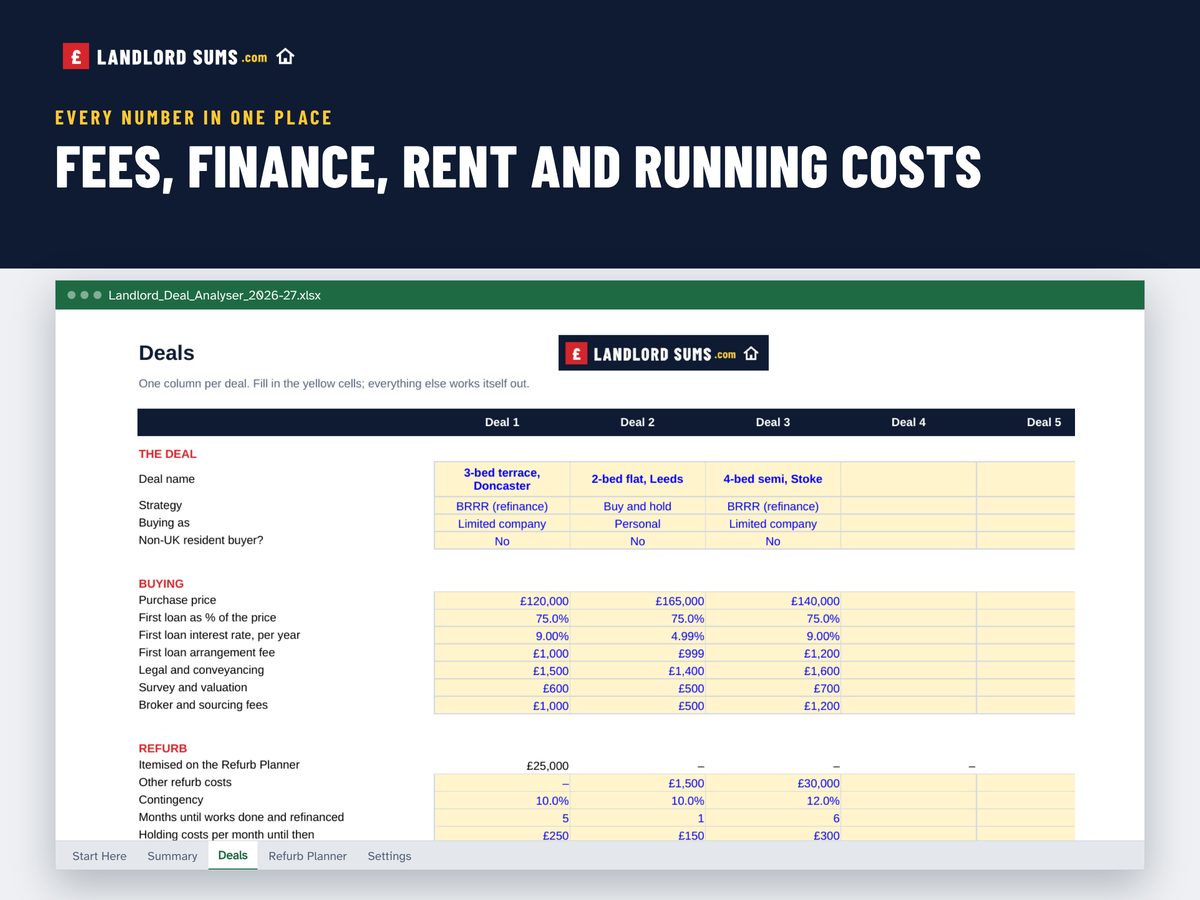Select the deal name cell '2-bed flat, Leeds'
The height and width of the screenshot is (900, 1200).
point(638,479)
